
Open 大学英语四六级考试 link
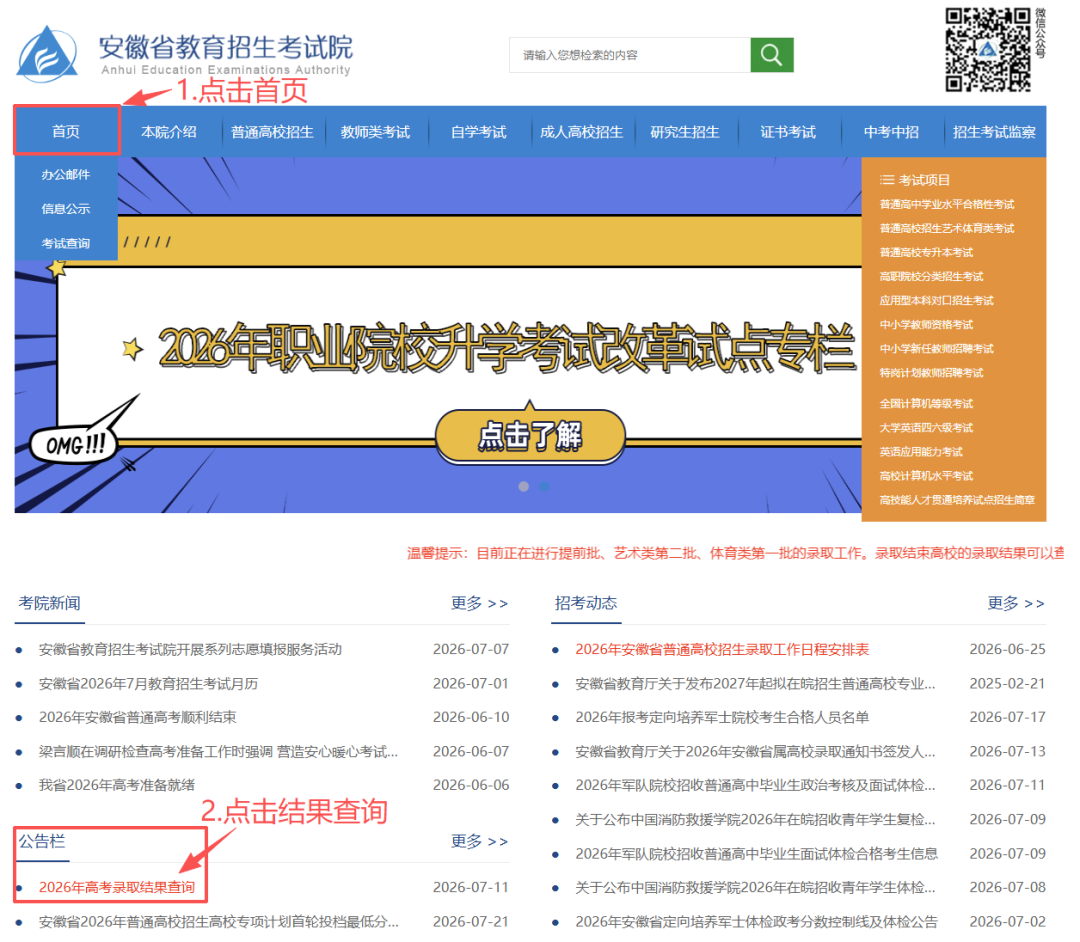pos(926,428)
